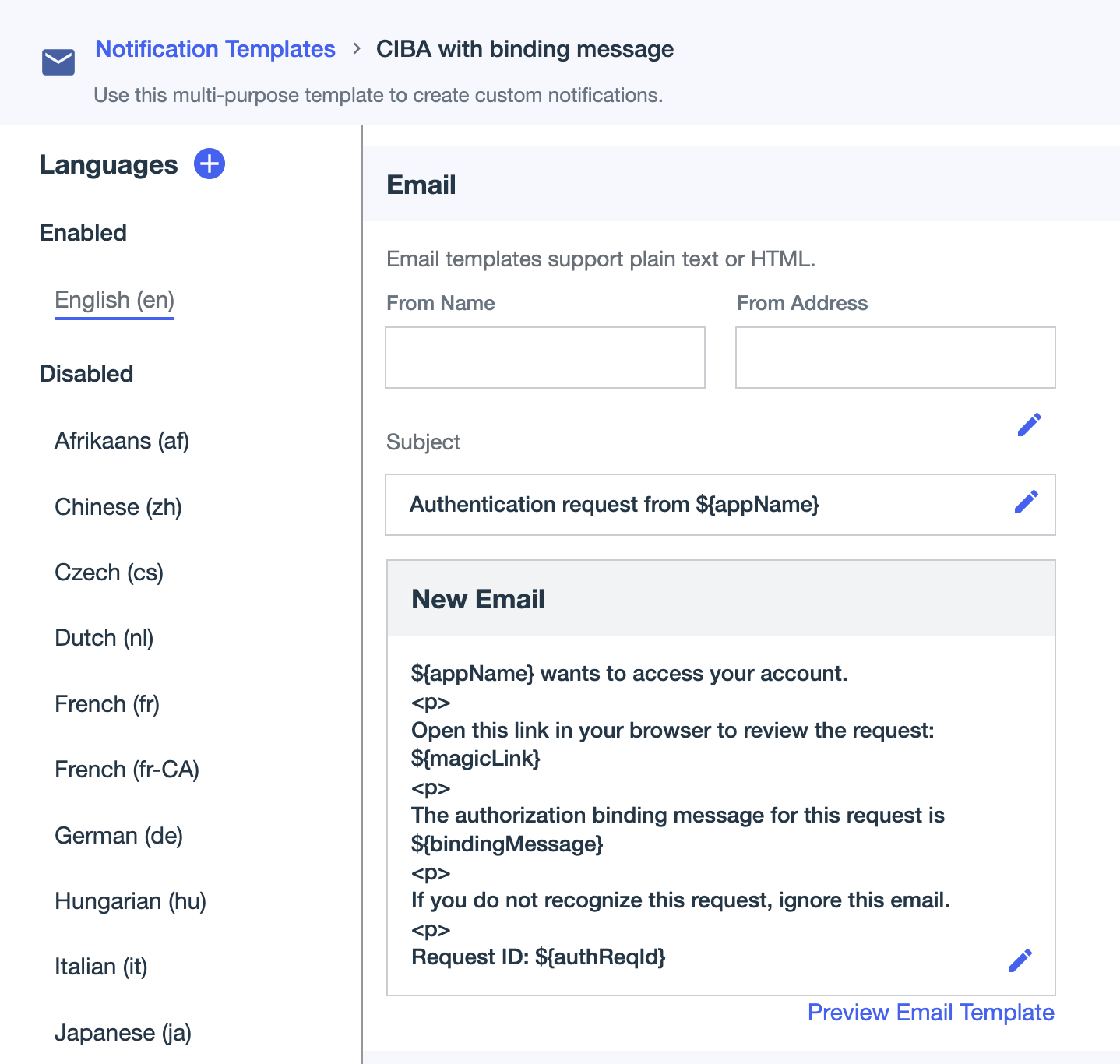Select German (de) in the Disabled list
Screen dimensions: 1120x1064
[118, 835]
